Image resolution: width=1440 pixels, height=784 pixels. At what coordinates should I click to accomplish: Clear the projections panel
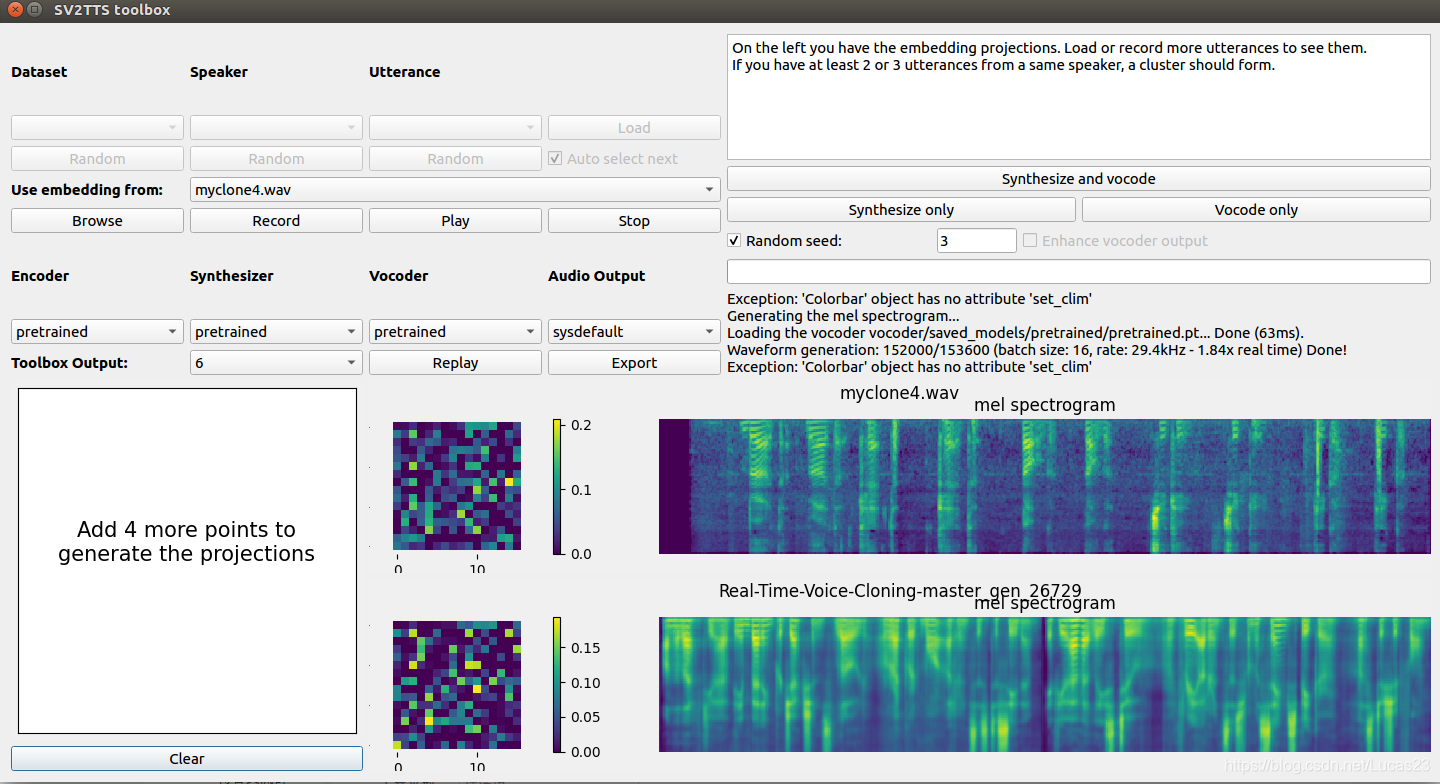pyautogui.click(x=186, y=758)
